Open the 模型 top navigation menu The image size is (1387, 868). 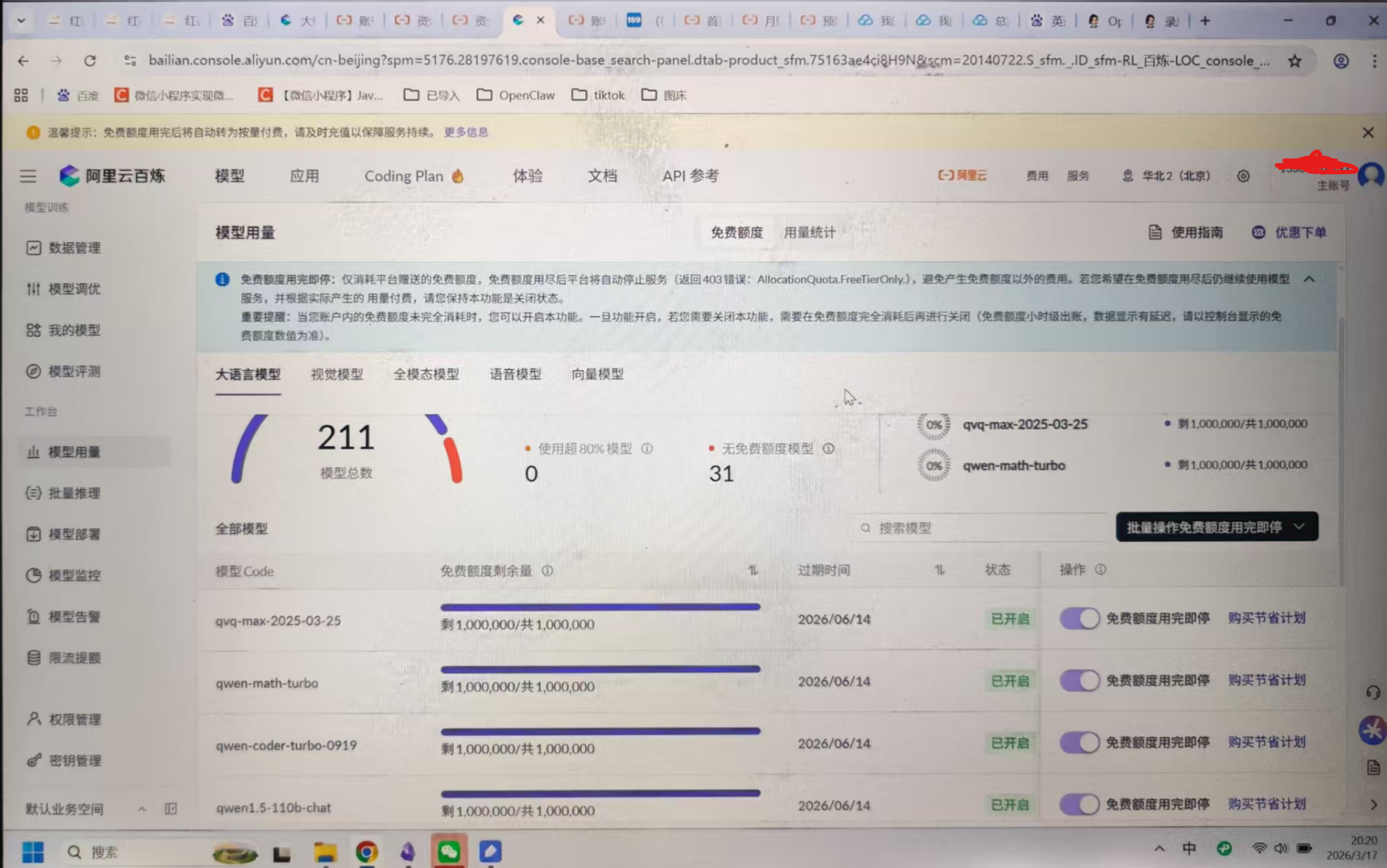point(230,176)
